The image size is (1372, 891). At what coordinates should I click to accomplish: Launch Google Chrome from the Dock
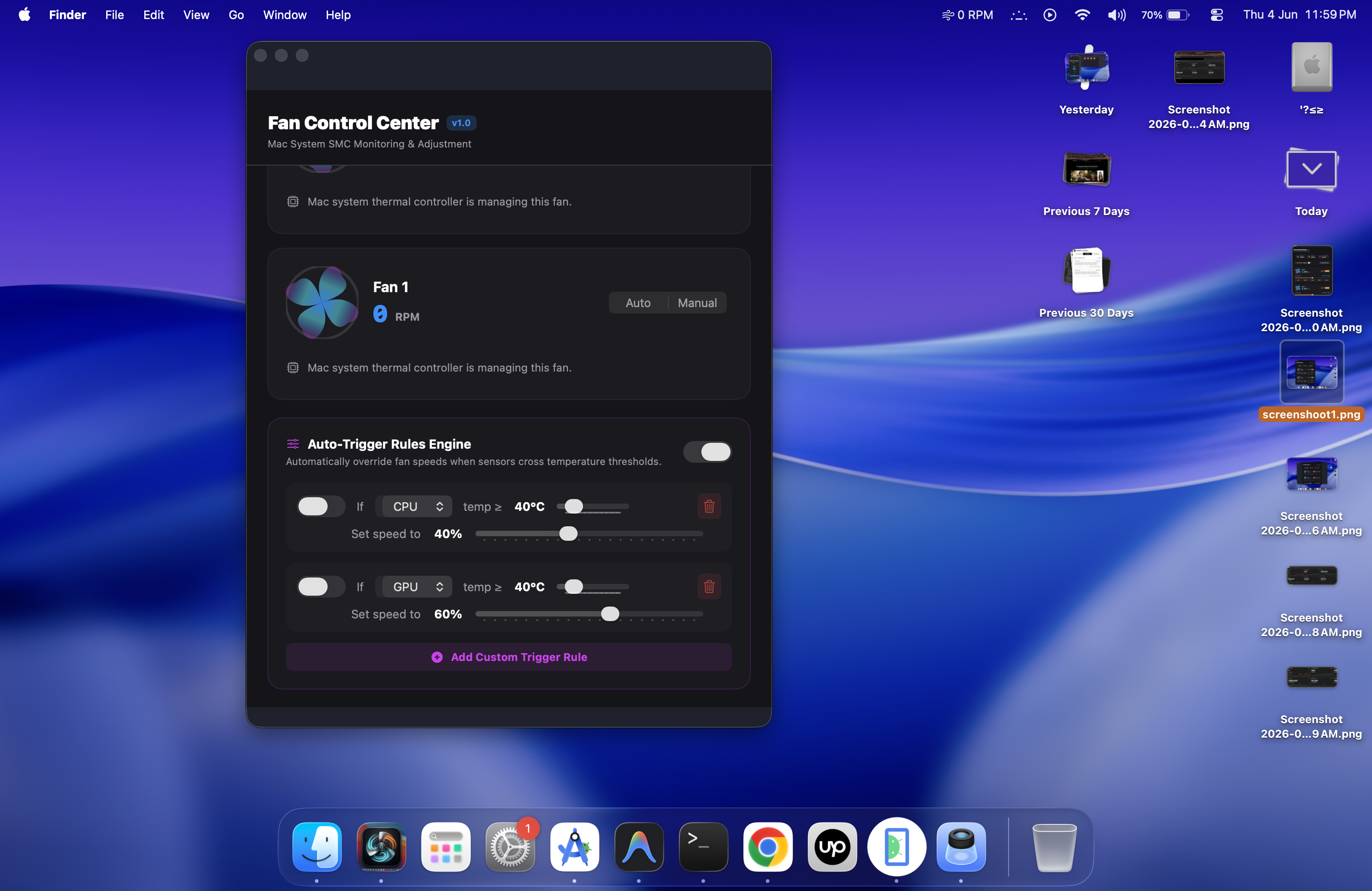point(768,847)
